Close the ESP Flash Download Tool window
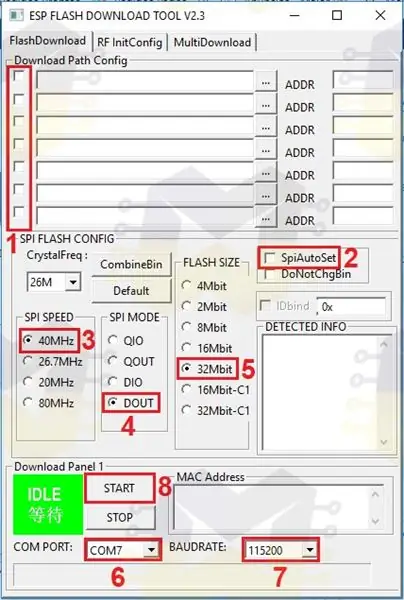 380,15
